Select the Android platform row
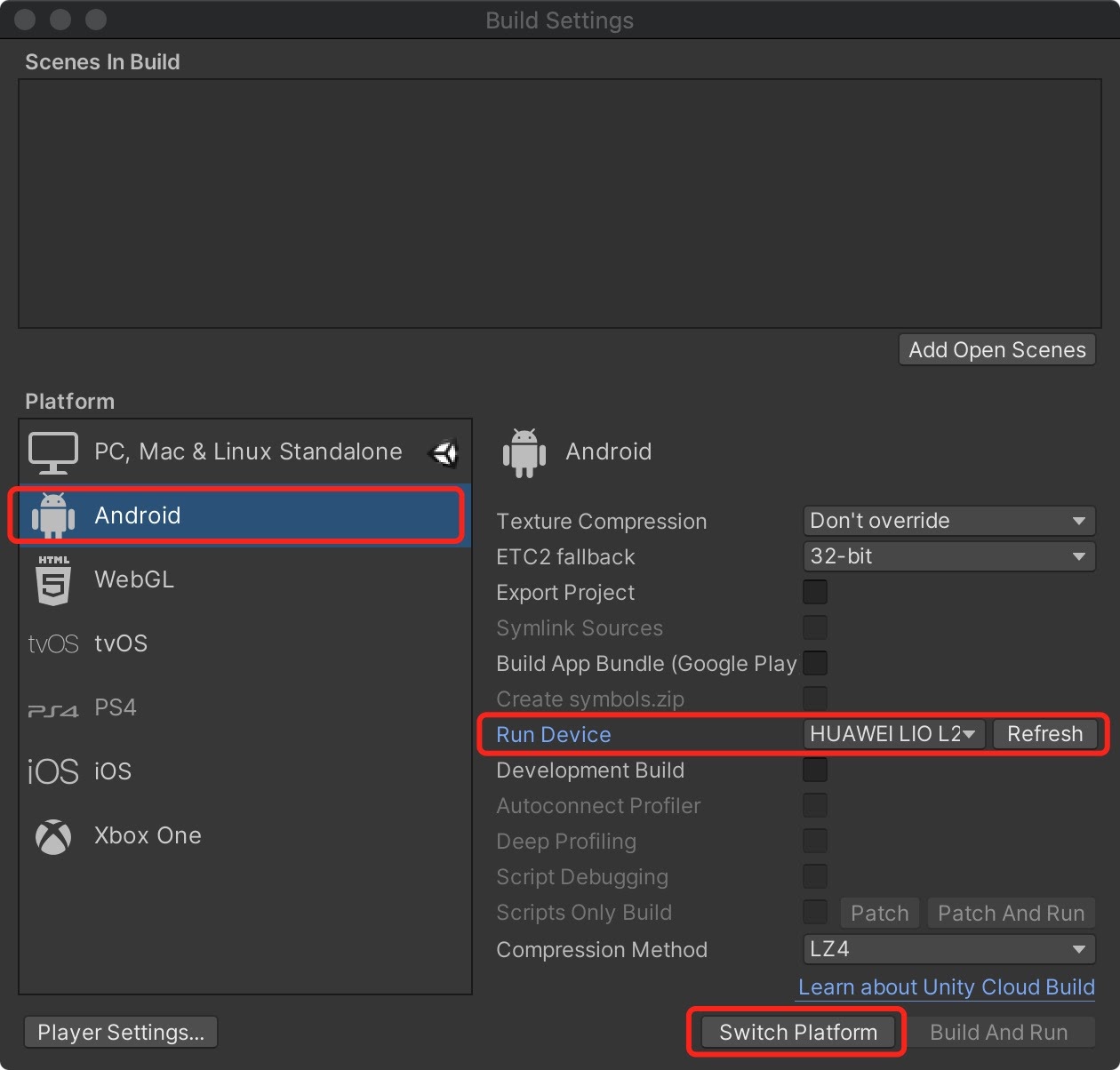 [x=245, y=515]
